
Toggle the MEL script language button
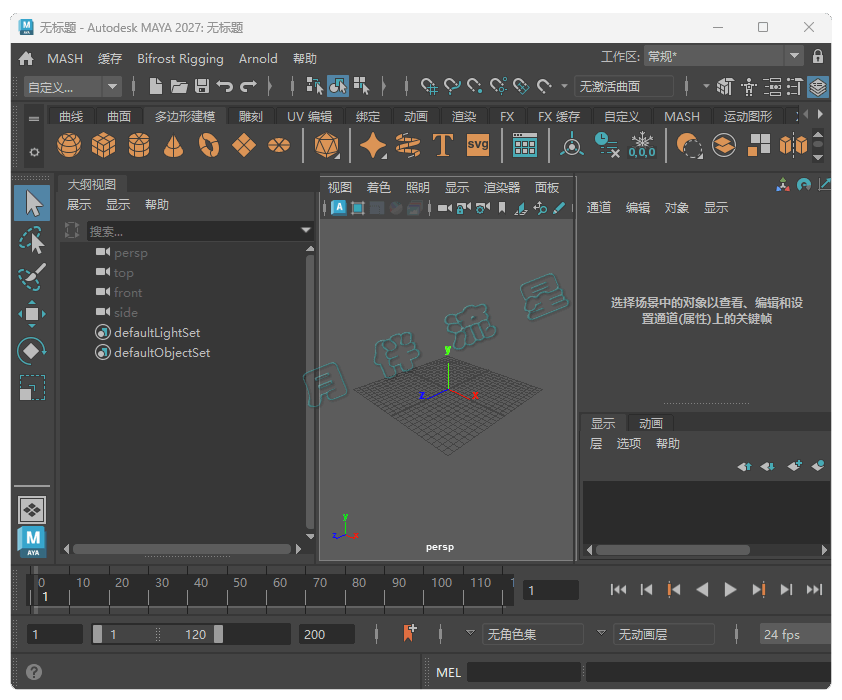[449, 673]
